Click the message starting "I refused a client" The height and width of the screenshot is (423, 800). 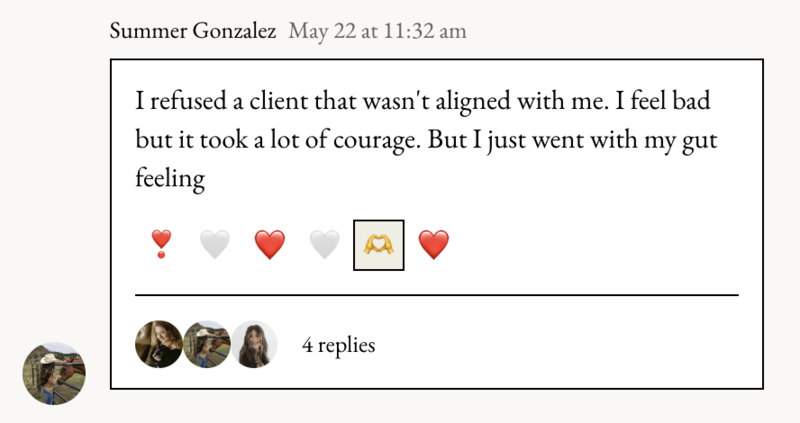coord(427,139)
